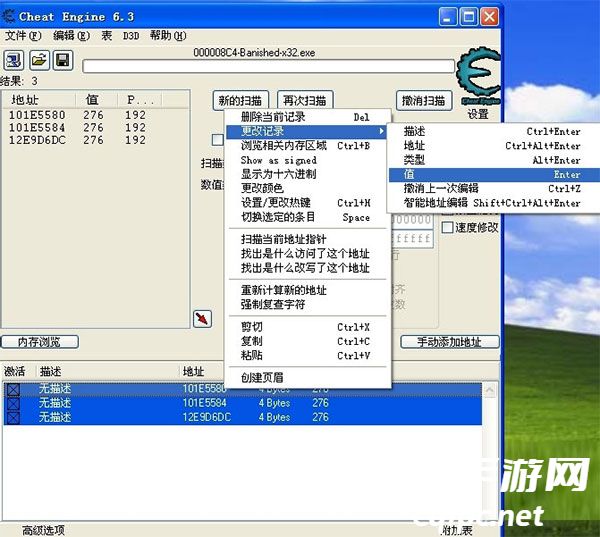Toggle activation box for address 101E5584

(13, 403)
